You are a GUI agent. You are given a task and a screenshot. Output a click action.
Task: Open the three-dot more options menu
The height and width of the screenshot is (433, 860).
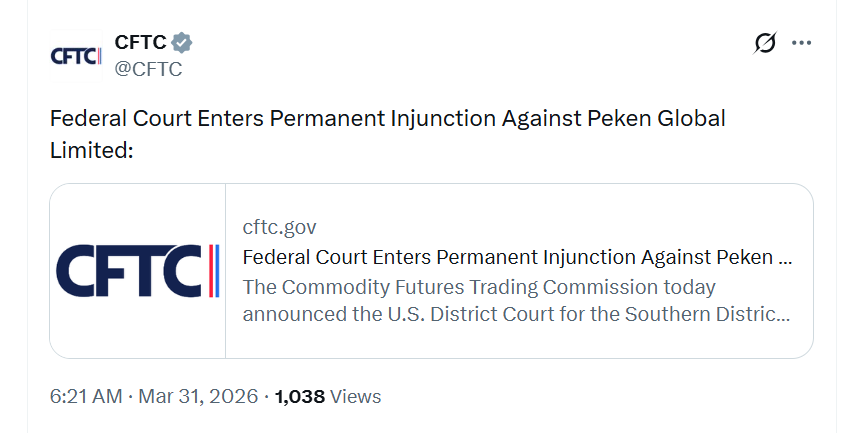coord(801,43)
